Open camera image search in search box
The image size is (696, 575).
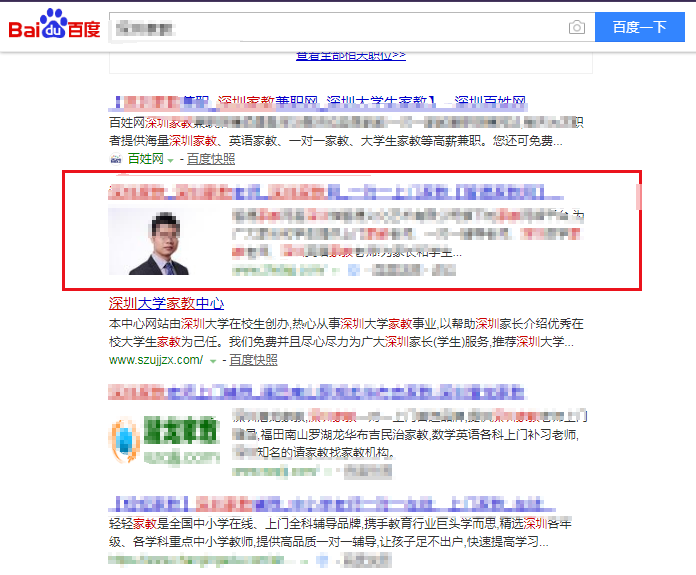[576, 28]
